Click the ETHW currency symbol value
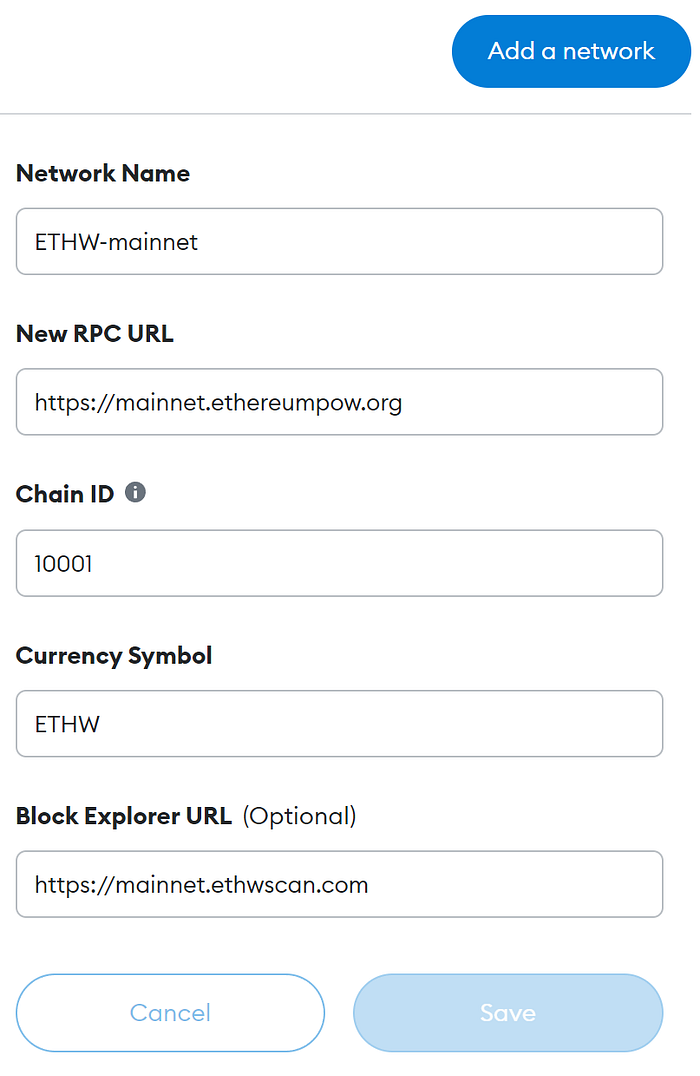700x1076 pixels. click(67, 724)
